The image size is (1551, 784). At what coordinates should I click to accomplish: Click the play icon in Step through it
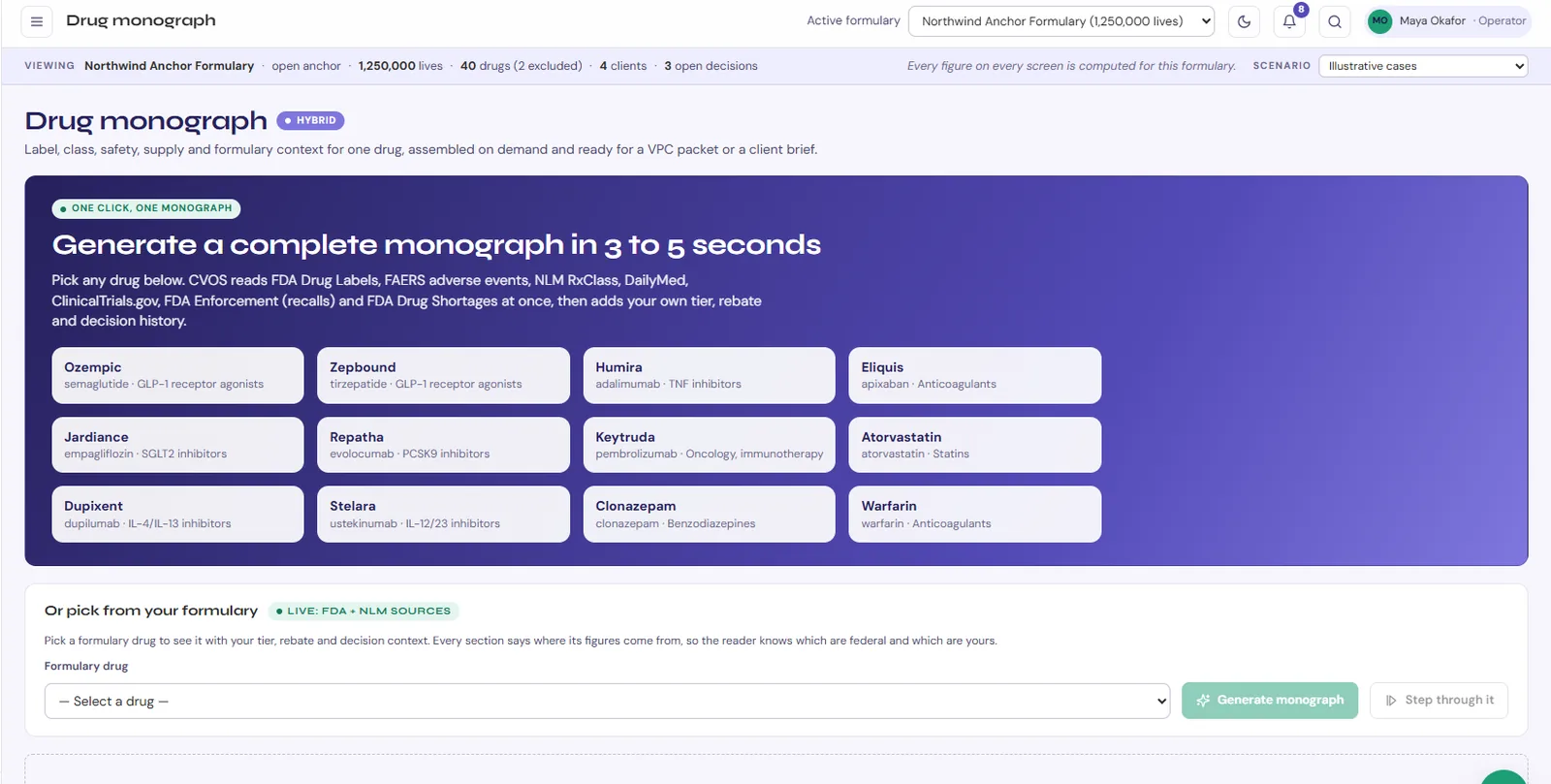click(1391, 700)
